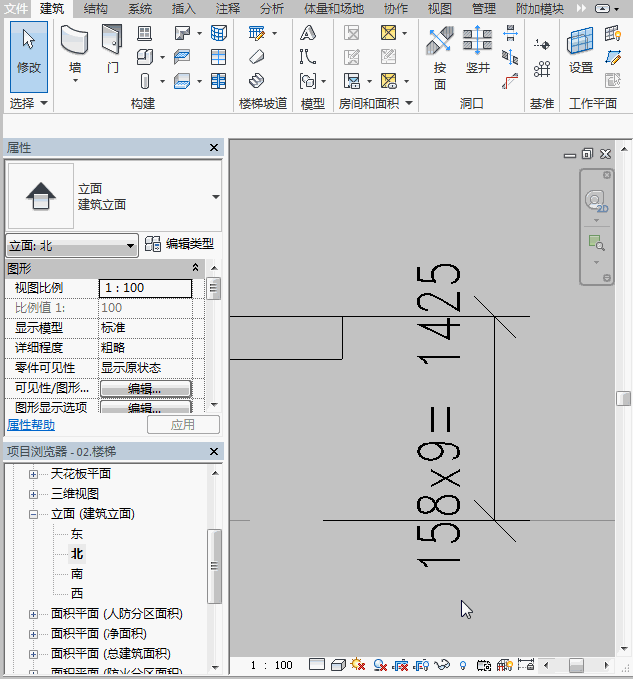Switch to the 结构 ribbon tab
This screenshot has width=633, height=679.
pos(96,8)
